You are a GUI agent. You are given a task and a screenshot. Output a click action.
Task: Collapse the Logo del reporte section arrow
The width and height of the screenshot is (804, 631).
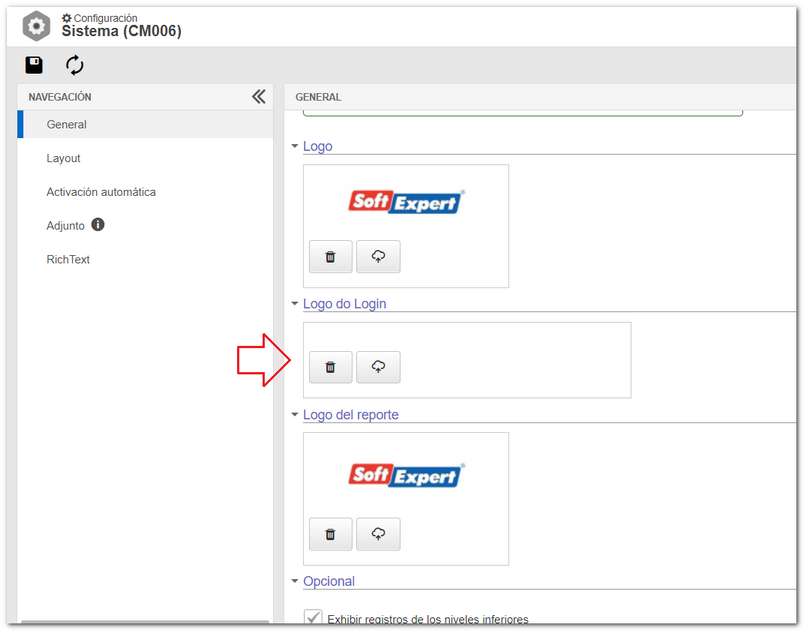click(295, 415)
